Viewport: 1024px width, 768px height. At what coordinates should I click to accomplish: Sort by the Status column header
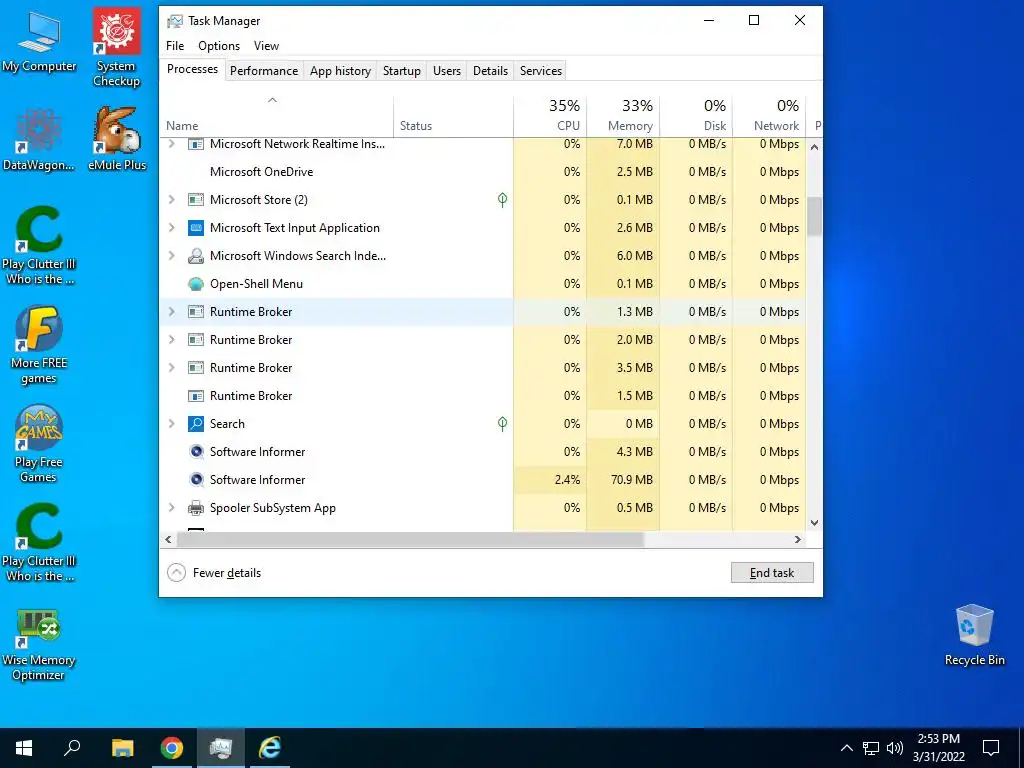click(454, 116)
